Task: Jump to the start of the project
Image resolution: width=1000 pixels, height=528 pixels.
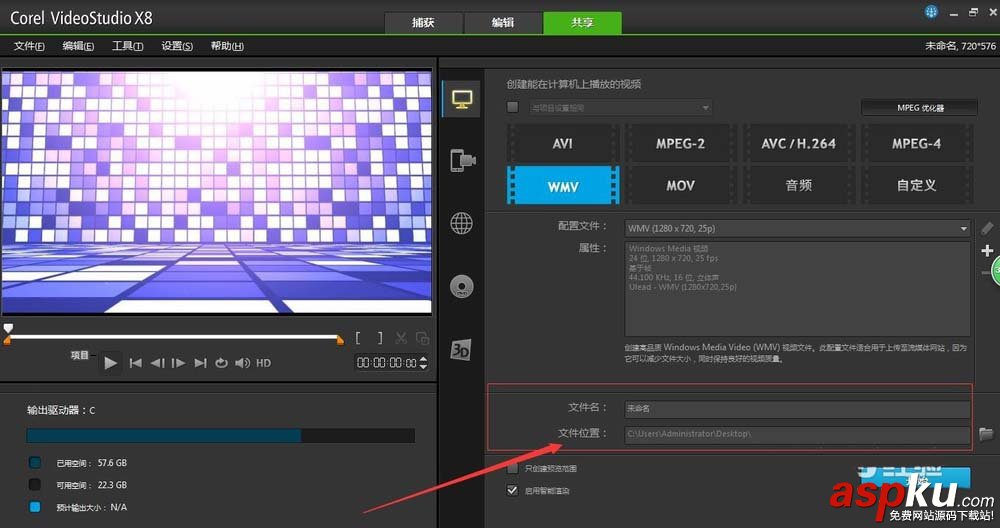Action: tap(135, 363)
